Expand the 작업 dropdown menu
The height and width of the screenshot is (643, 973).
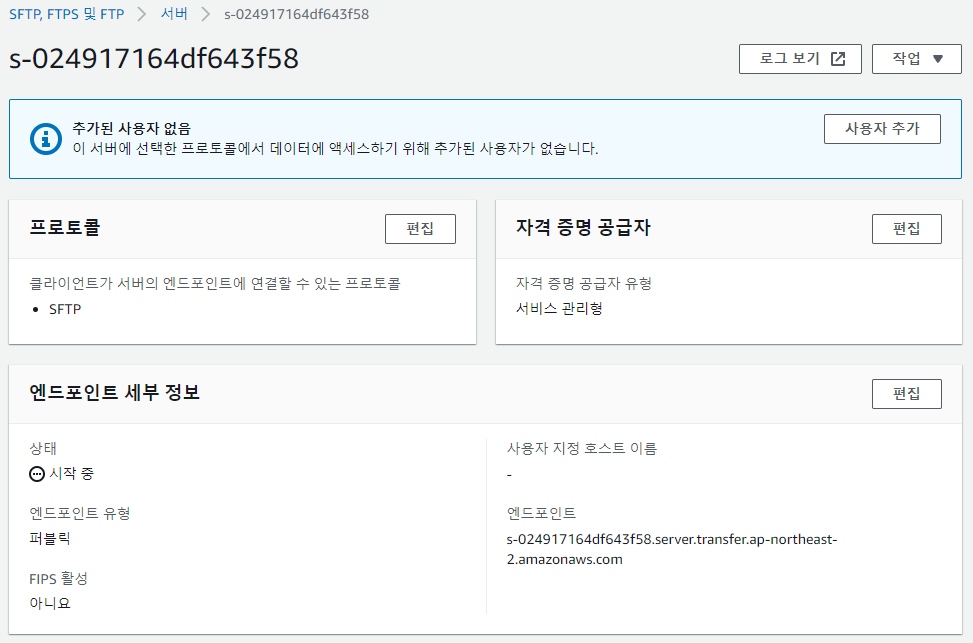[917, 59]
